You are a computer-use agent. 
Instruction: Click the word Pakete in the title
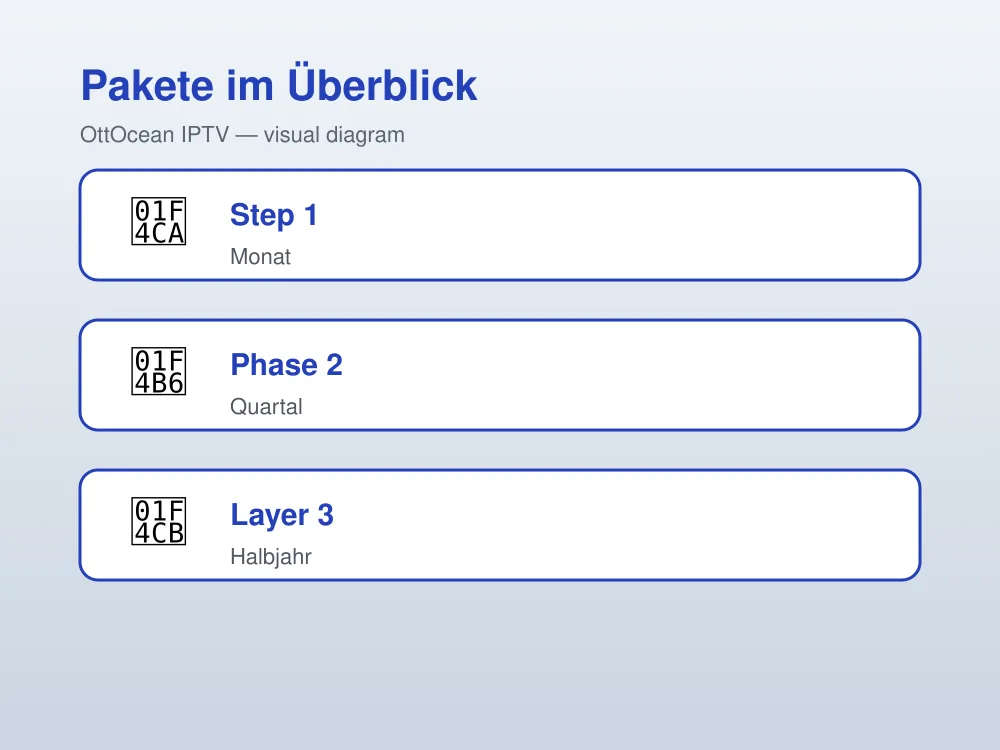(147, 85)
